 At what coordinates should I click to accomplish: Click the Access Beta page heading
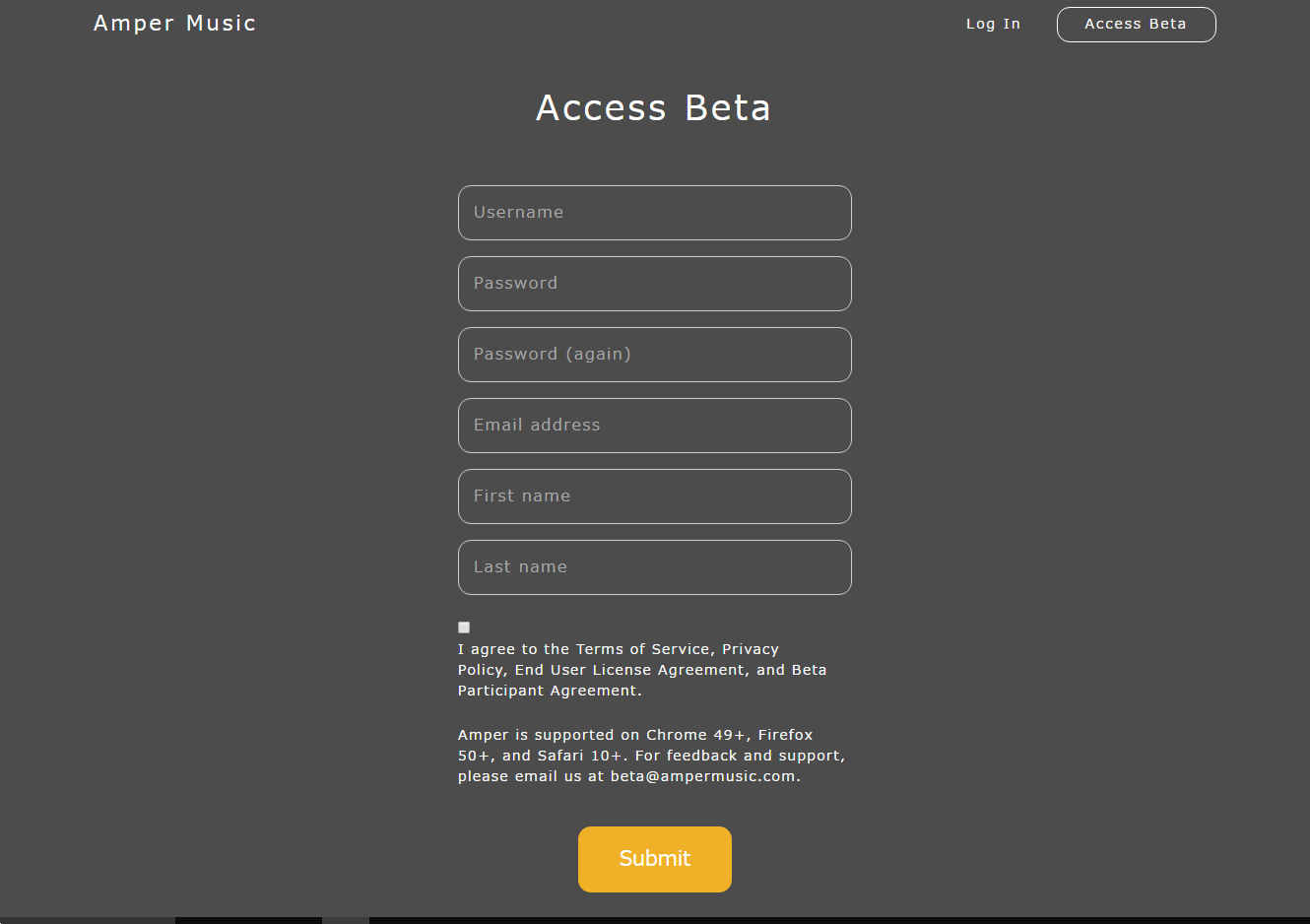pos(653,108)
